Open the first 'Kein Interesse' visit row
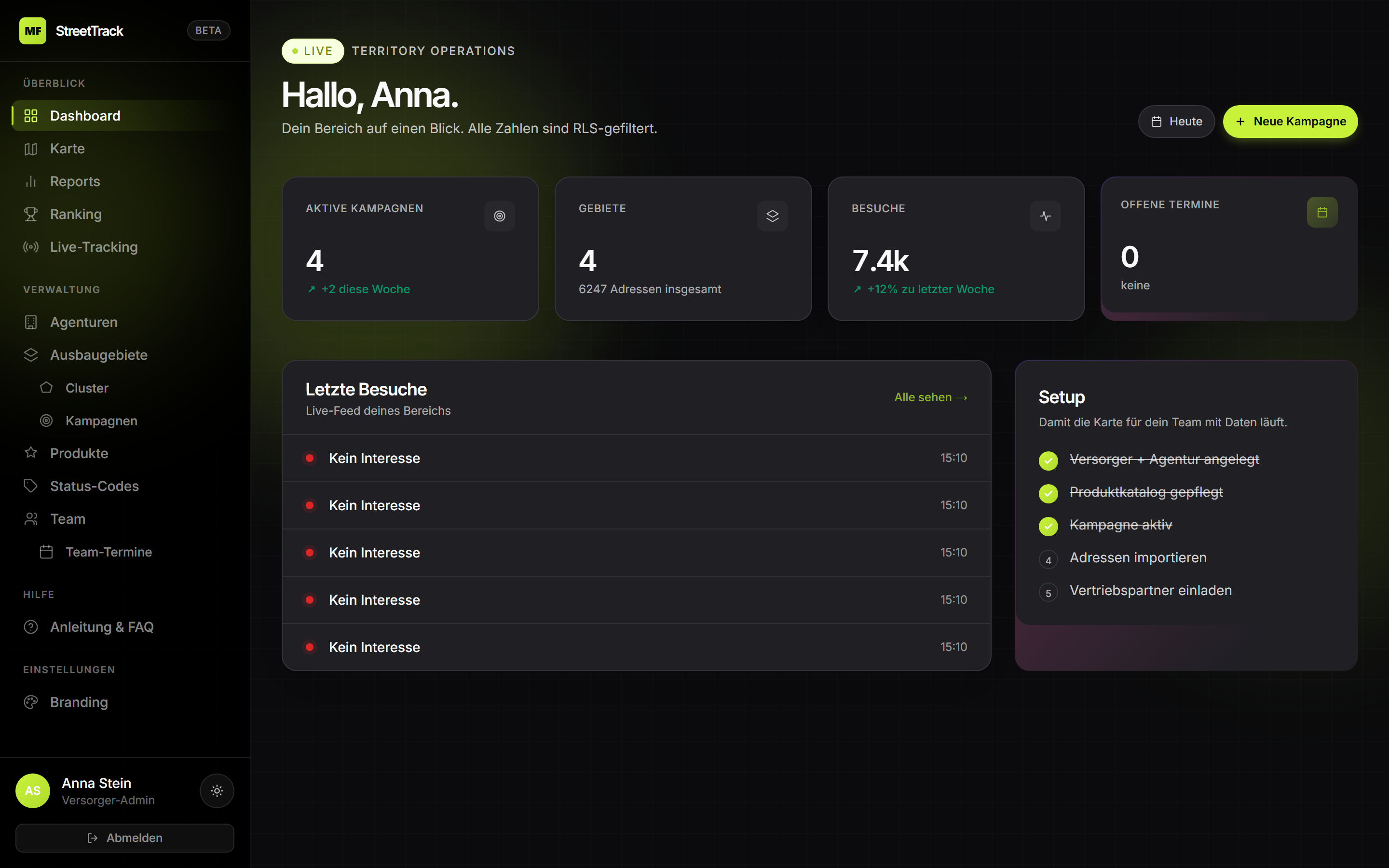This screenshot has height=868, width=1389. (x=636, y=458)
